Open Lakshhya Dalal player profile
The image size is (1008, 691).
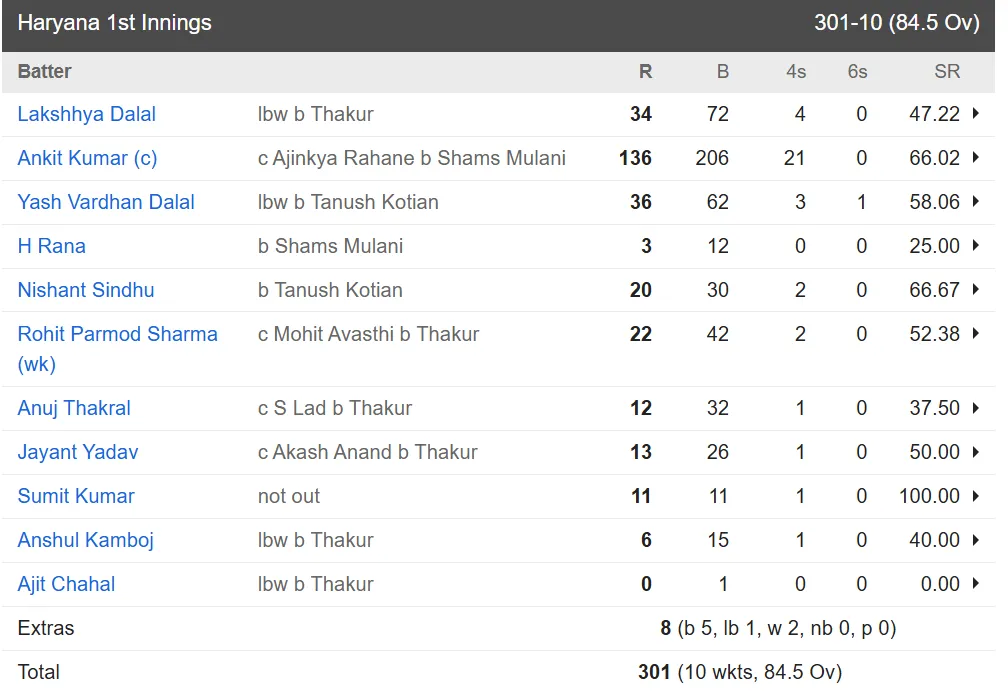pos(87,114)
